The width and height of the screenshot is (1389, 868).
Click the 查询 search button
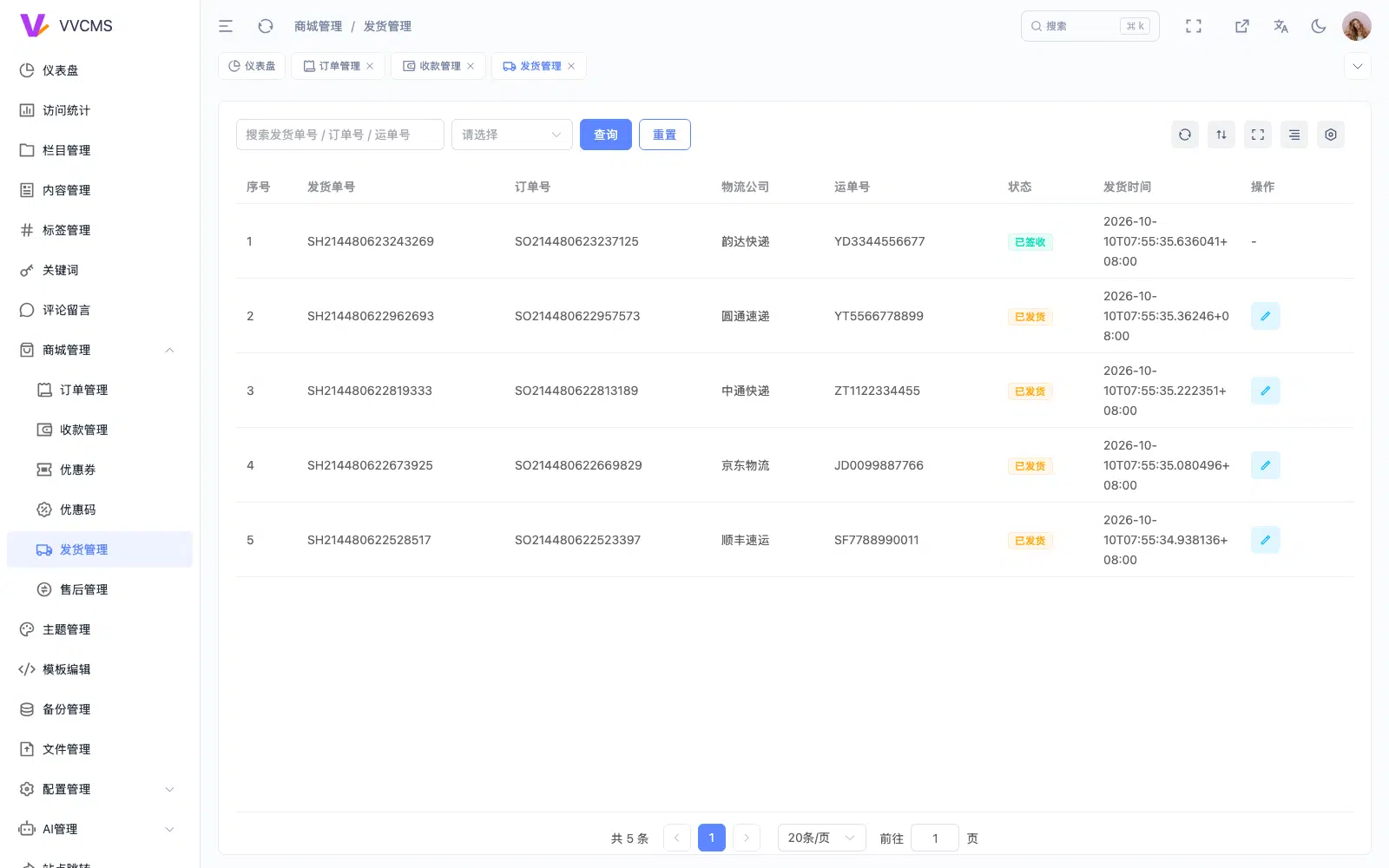tap(606, 135)
